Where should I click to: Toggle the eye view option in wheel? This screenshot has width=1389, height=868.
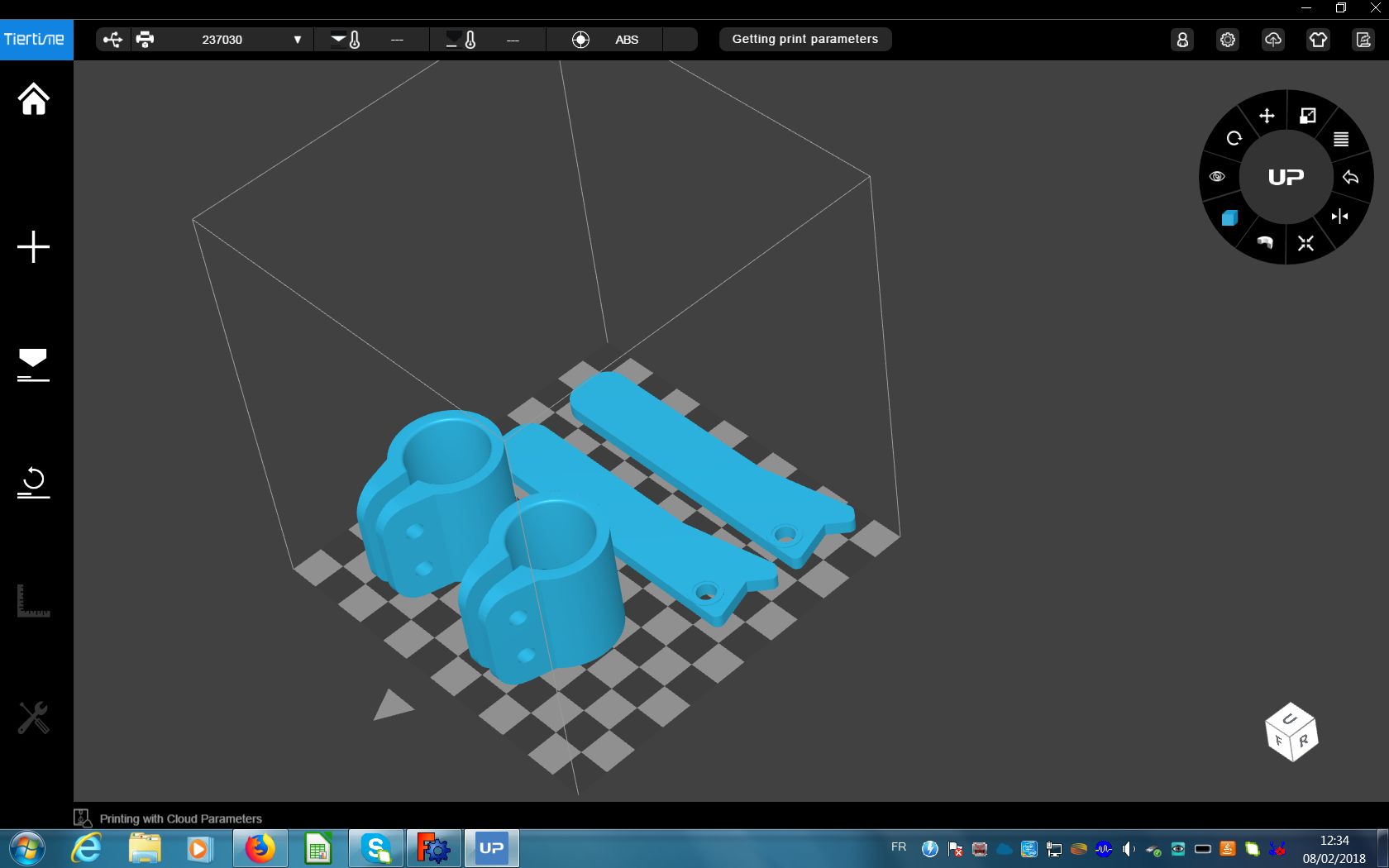click(1217, 177)
